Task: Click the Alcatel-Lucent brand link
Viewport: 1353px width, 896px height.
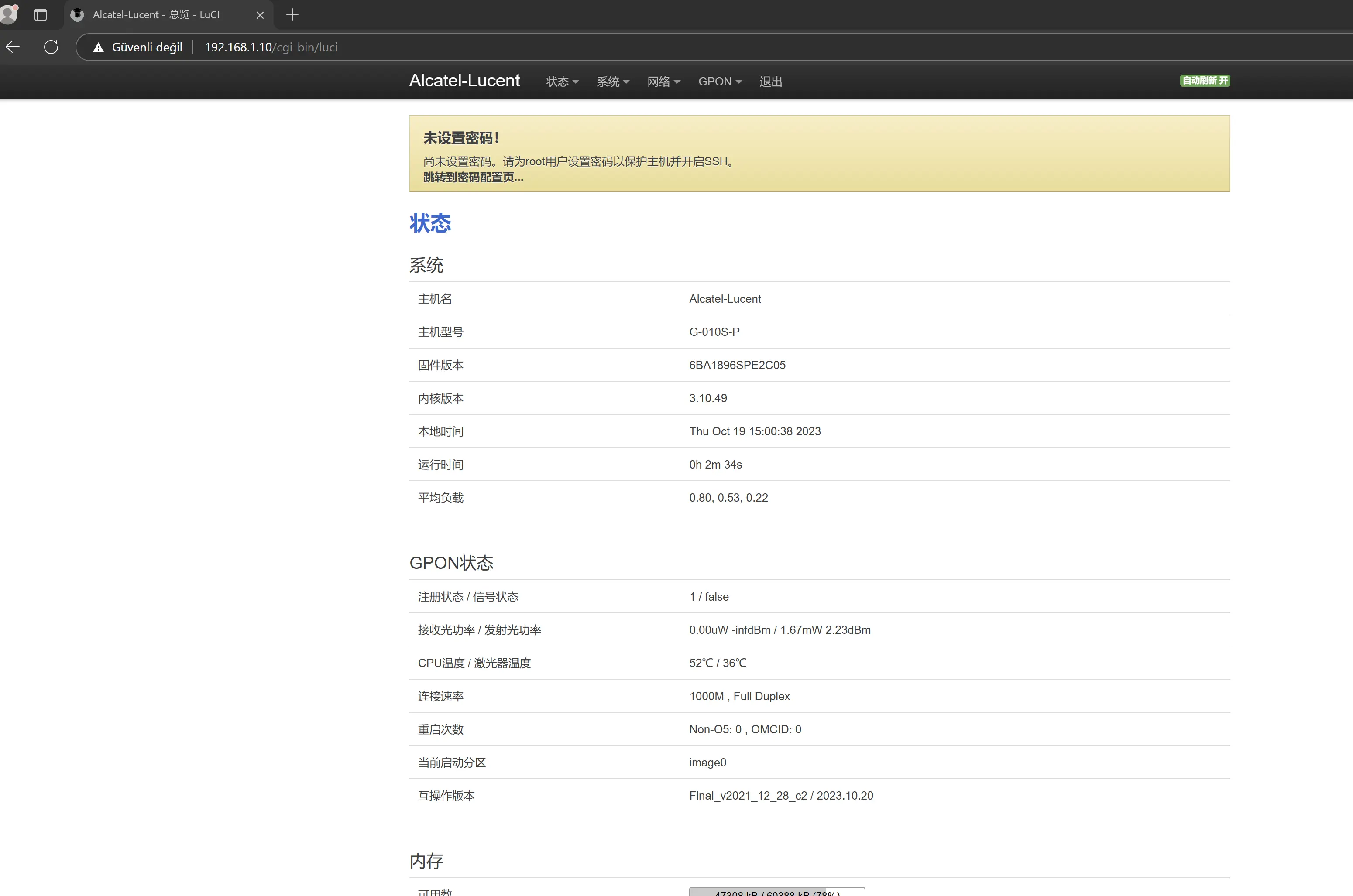Action: point(464,81)
